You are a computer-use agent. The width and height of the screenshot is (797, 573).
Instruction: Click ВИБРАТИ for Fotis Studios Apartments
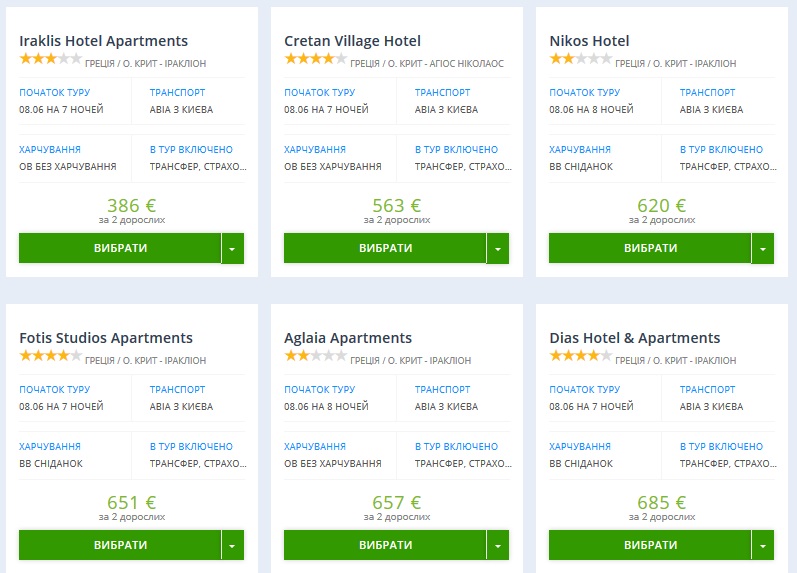click(x=120, y=545)
